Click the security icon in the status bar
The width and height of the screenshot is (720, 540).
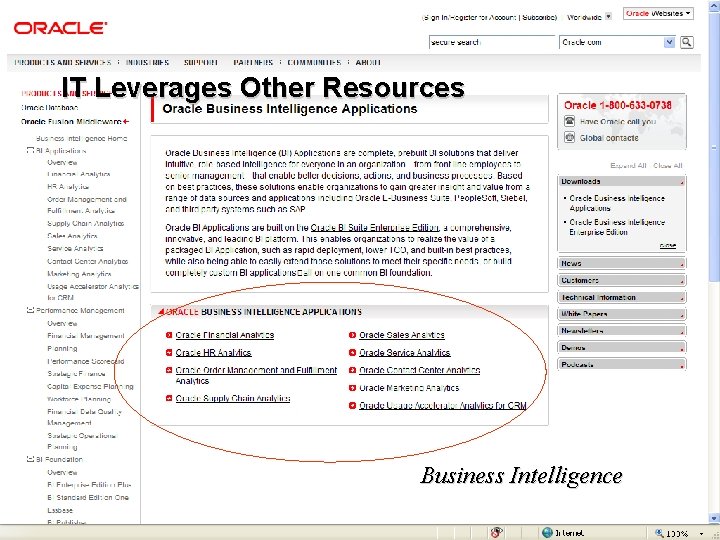coord(496,533)
